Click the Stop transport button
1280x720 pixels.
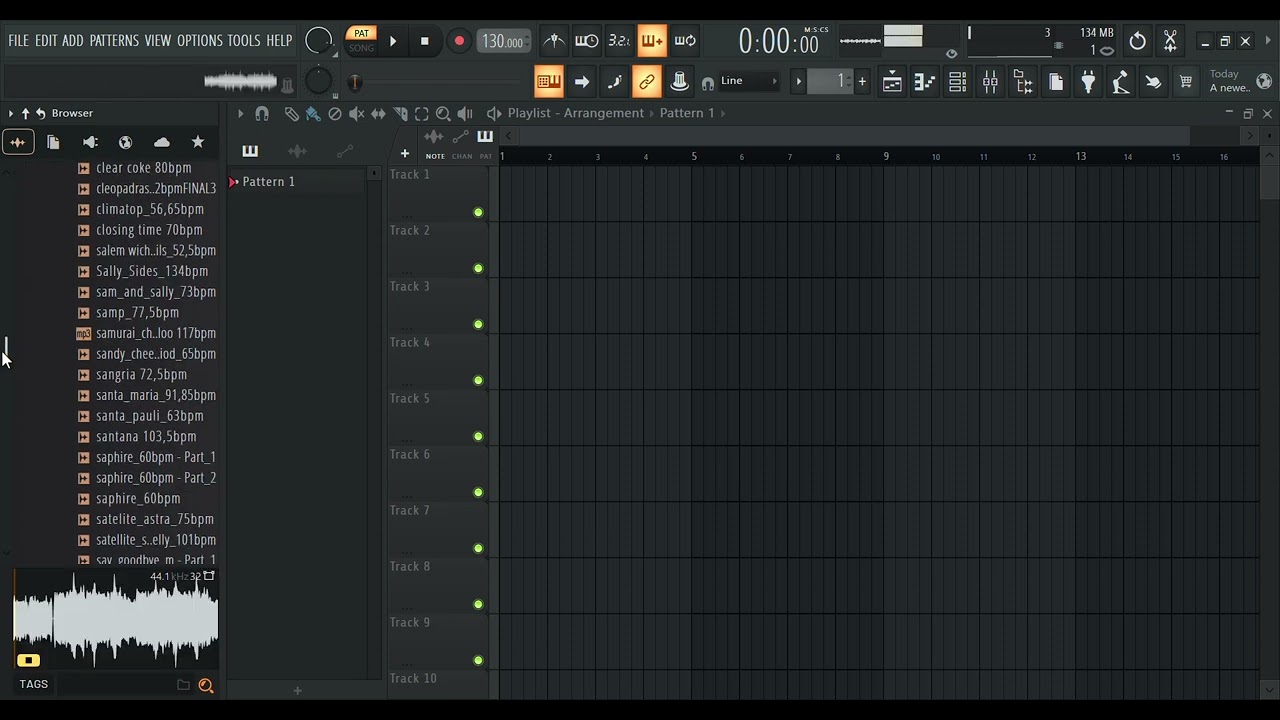pos(424,41)
